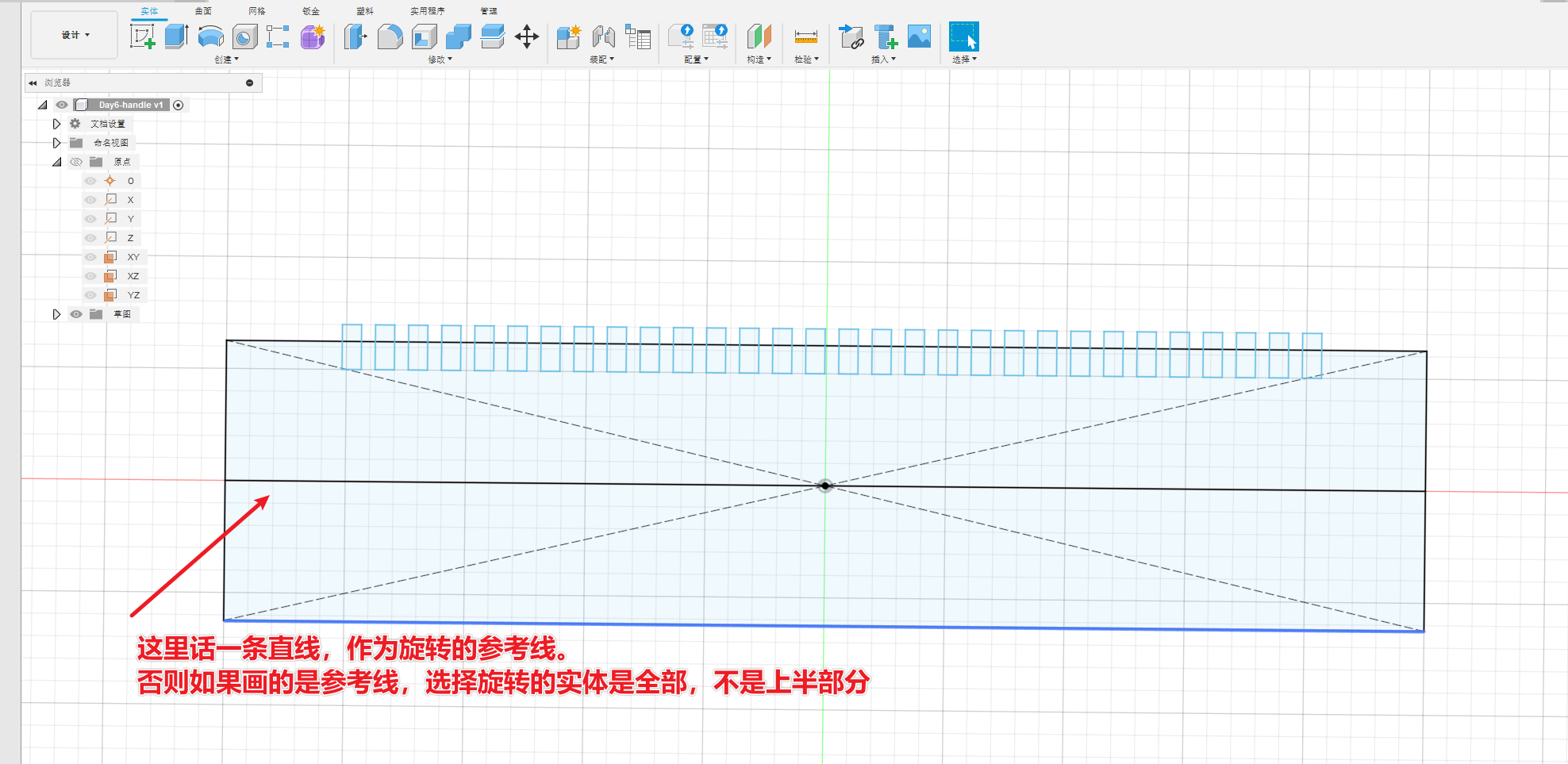
Task: Select the Extrude tool
Action: pos(175,36)
